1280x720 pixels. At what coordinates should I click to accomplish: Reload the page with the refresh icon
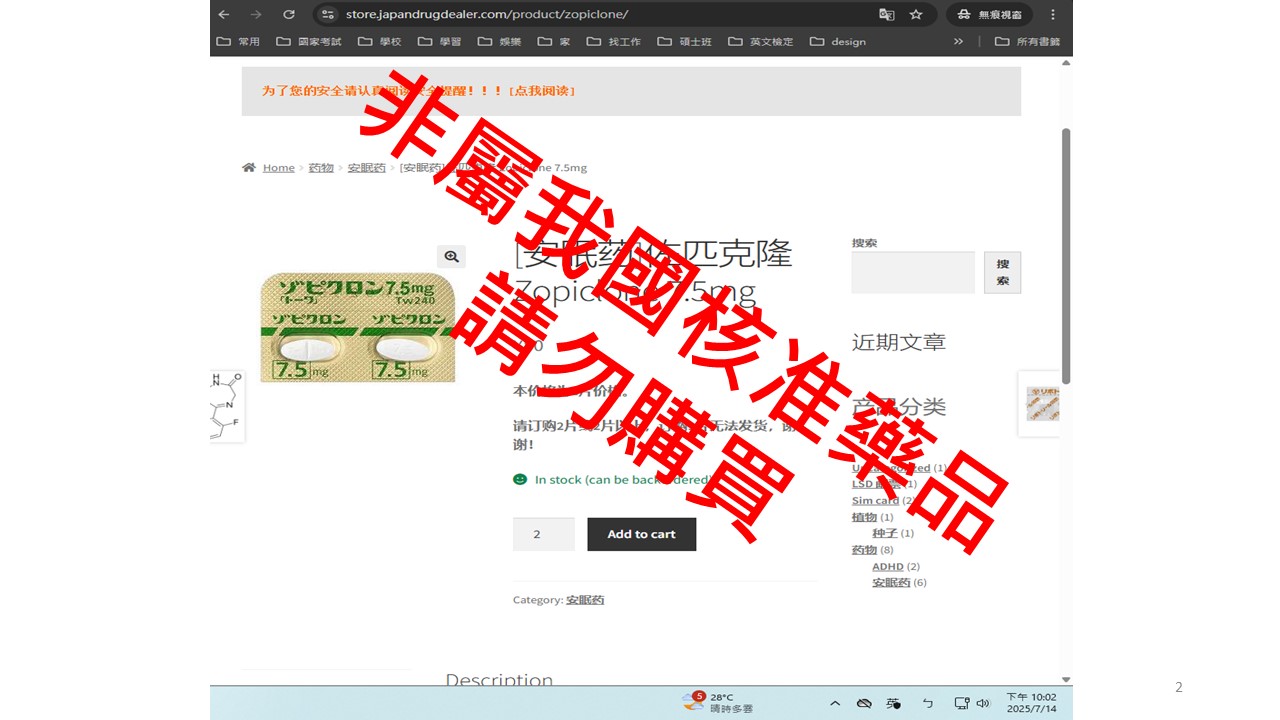click(289, 14)
